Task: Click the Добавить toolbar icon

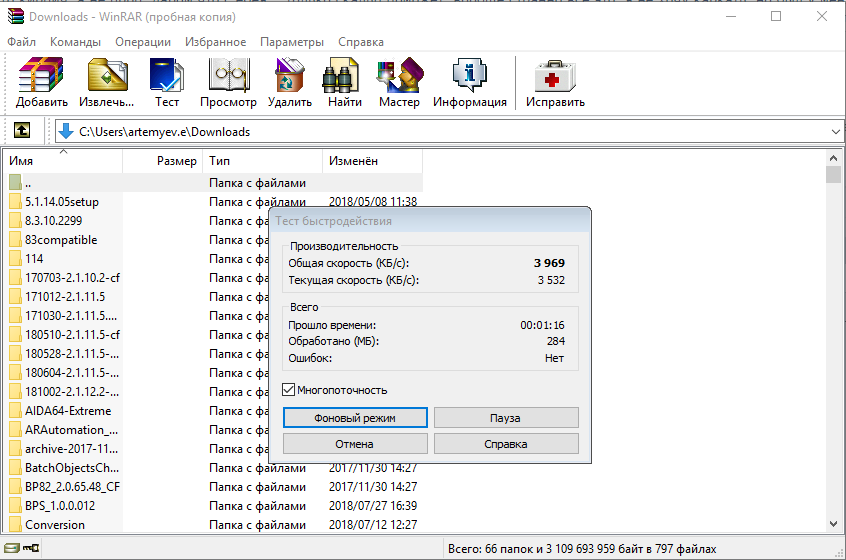Action: tap(41, 74)
